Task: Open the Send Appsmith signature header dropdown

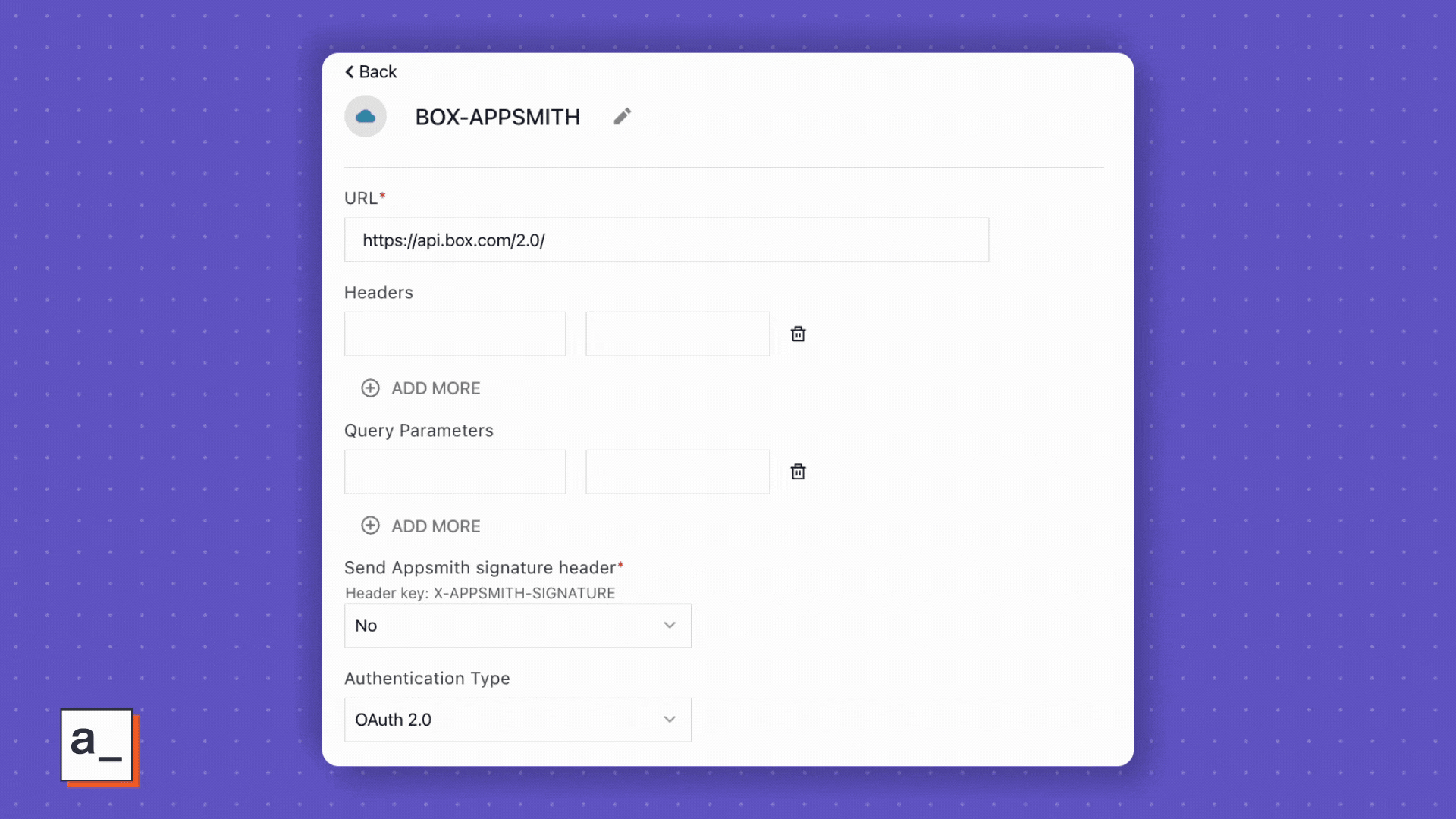Action: [x=518, y=626]
